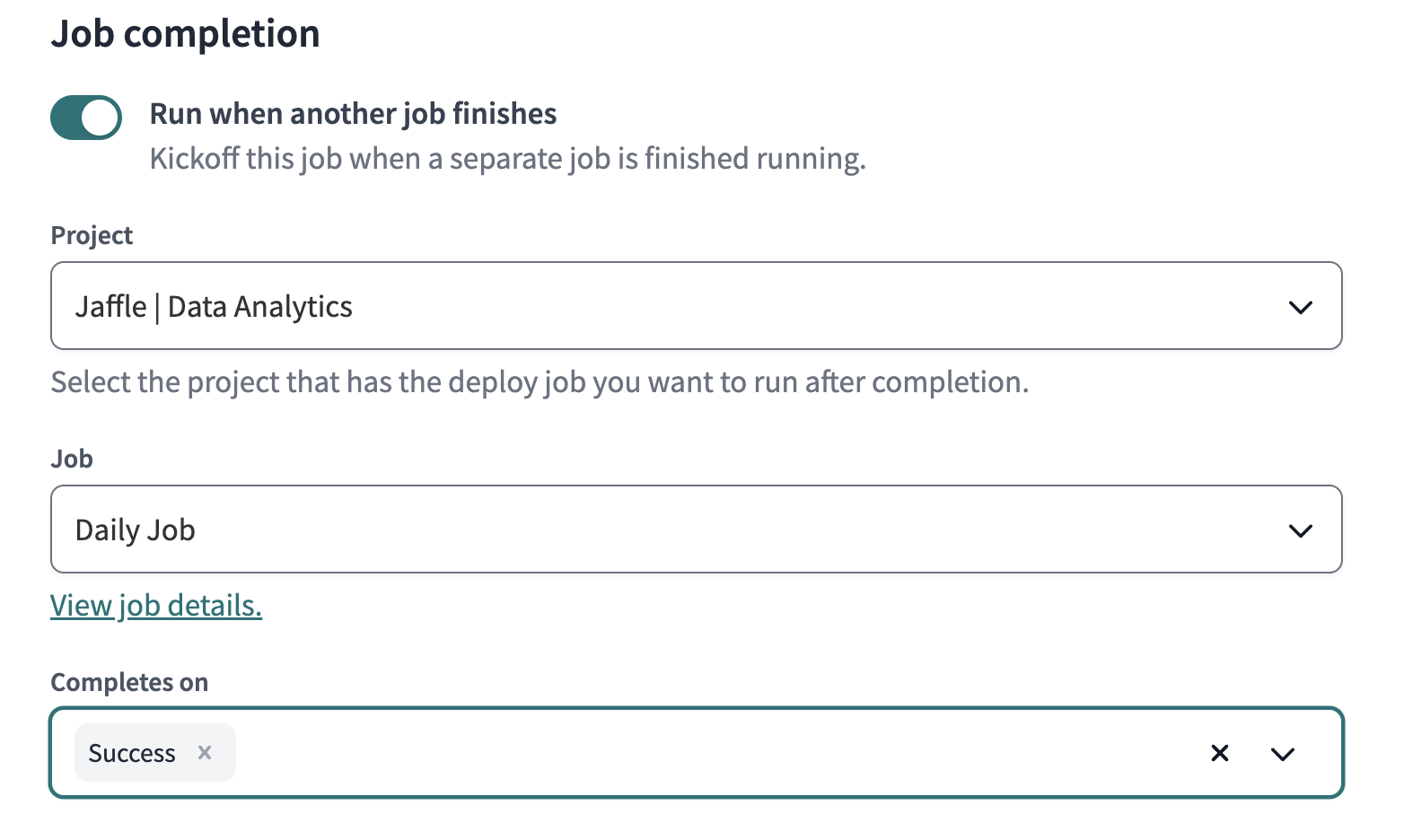Screen dimensions: 1404x840
Task: Focus the Completes on multi-select field
Action: pyautogui.click(x=700, y=753)
